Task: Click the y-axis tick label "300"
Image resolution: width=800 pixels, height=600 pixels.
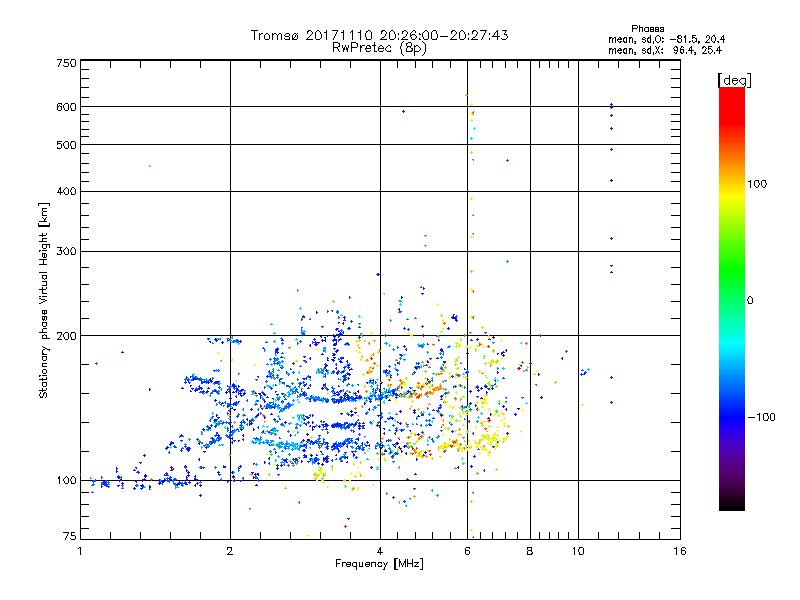Action: click(x=66, y=251)
